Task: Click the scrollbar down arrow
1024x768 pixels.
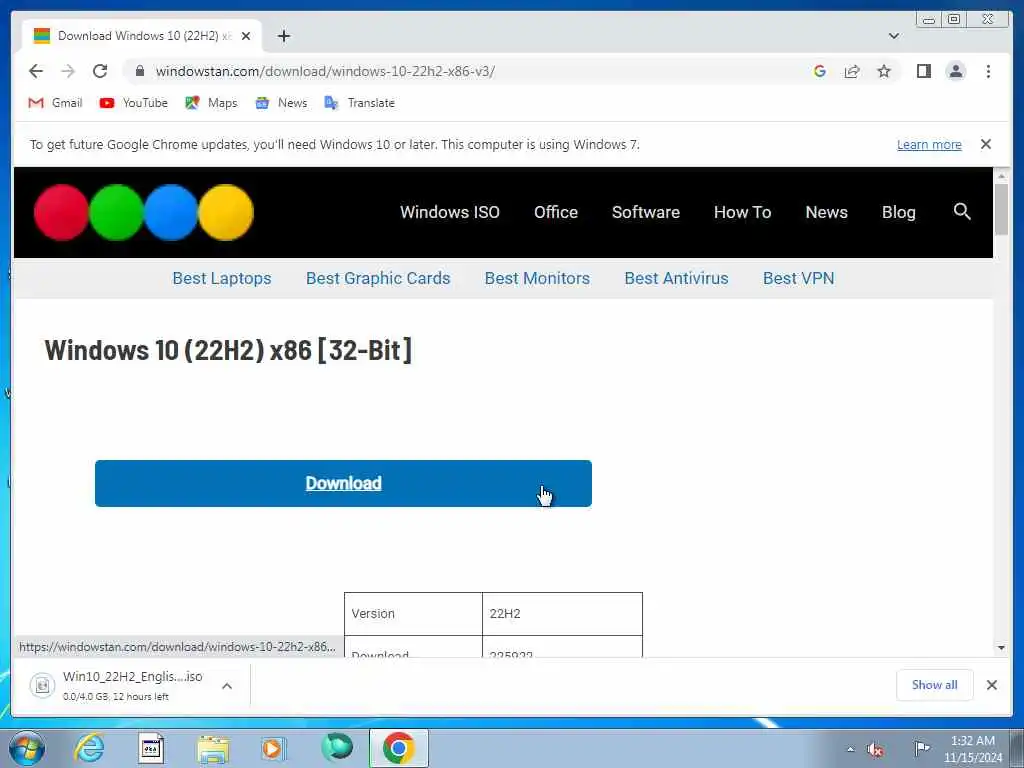Action: click(x=1001, y=648)
